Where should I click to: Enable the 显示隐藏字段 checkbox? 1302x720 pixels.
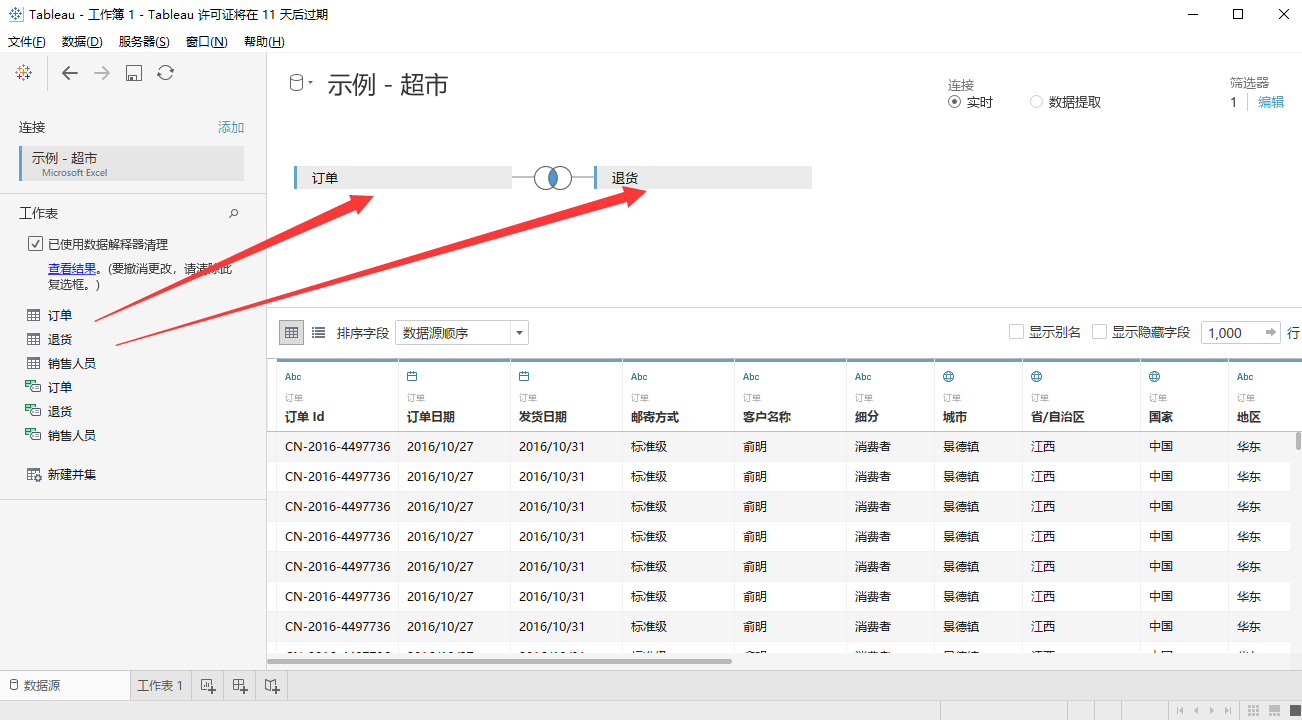pos(1099,332)
